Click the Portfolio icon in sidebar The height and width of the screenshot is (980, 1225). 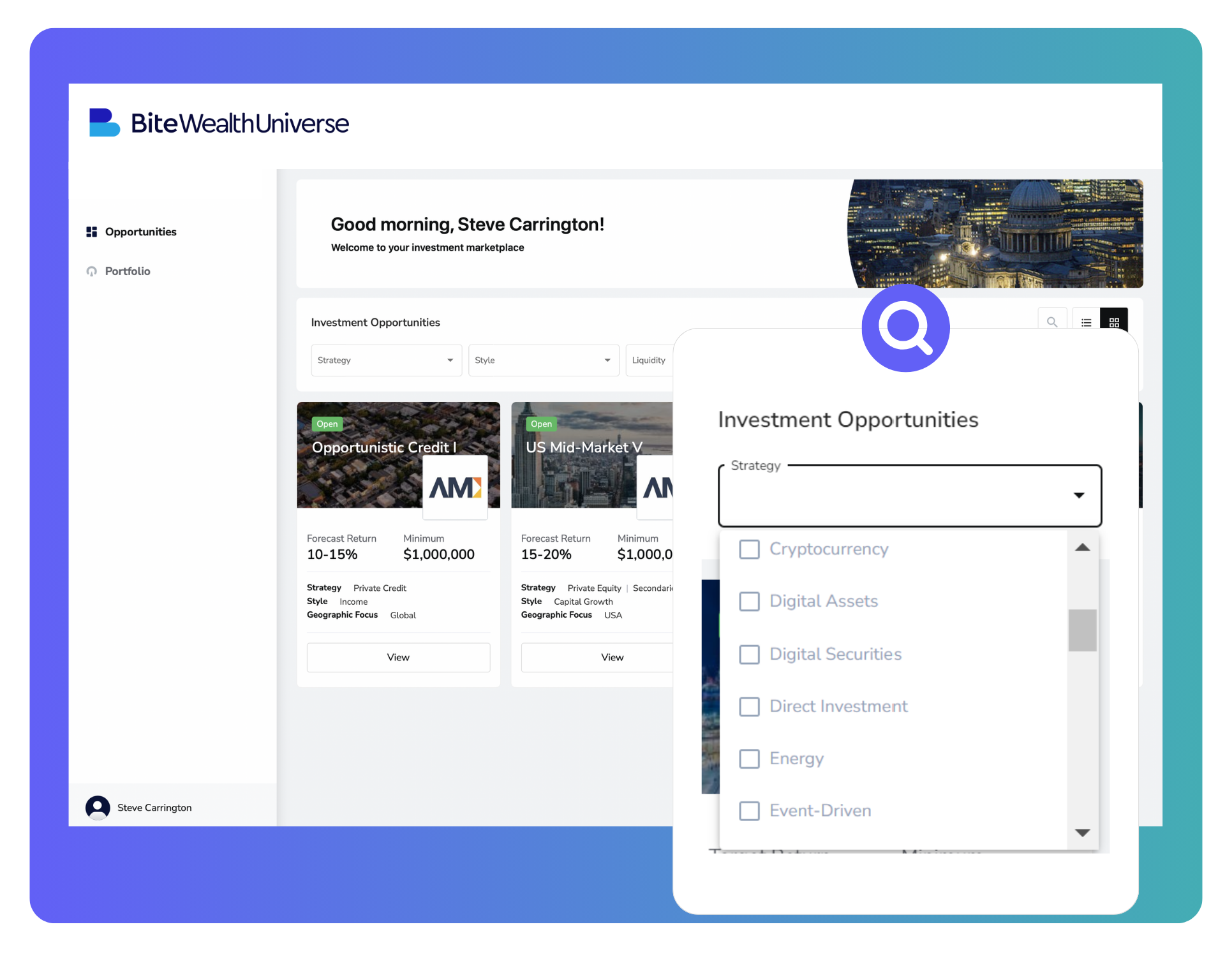click(91, 271)
